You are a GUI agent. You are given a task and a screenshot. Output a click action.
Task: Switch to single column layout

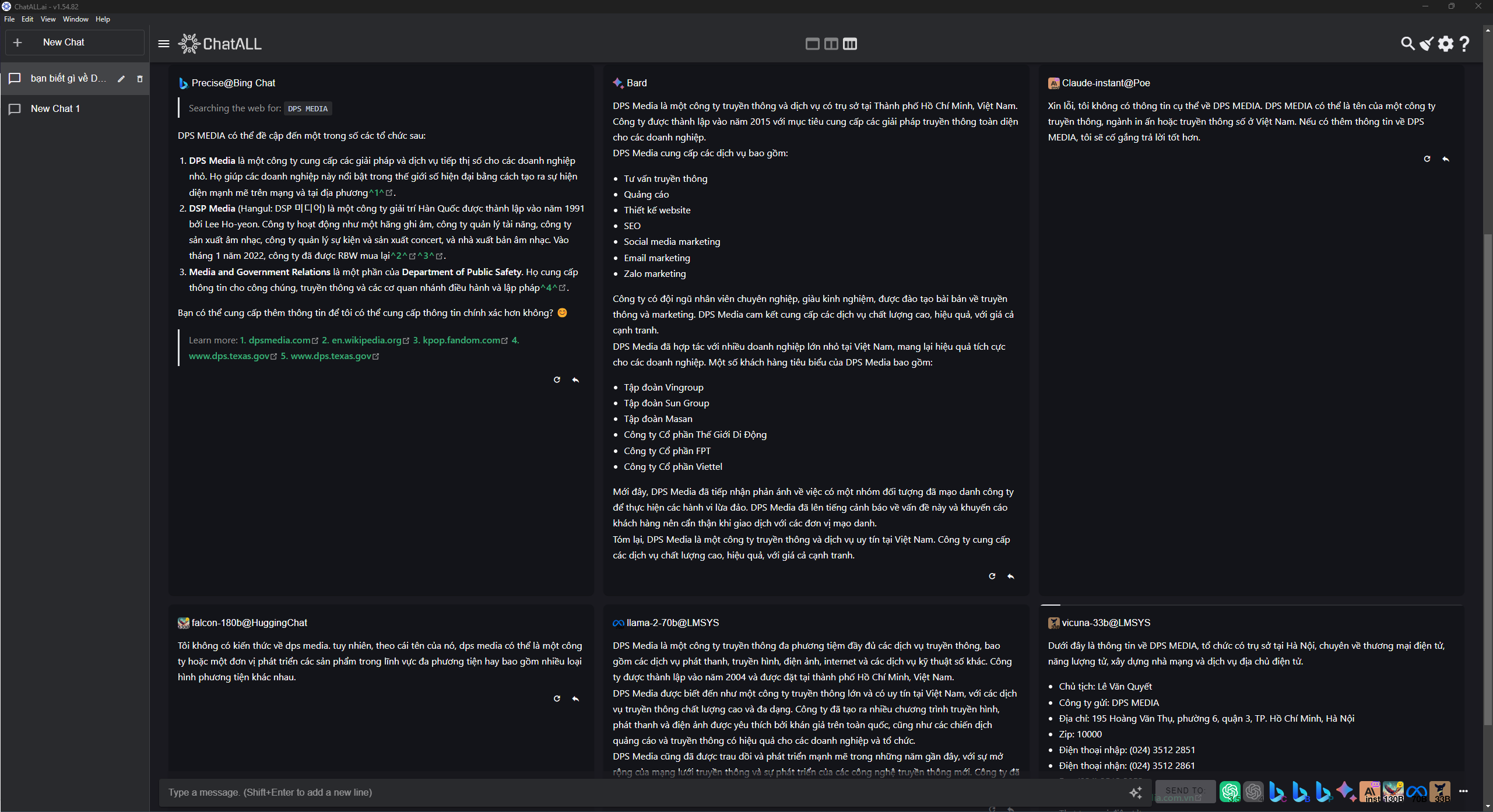[812, 44]
